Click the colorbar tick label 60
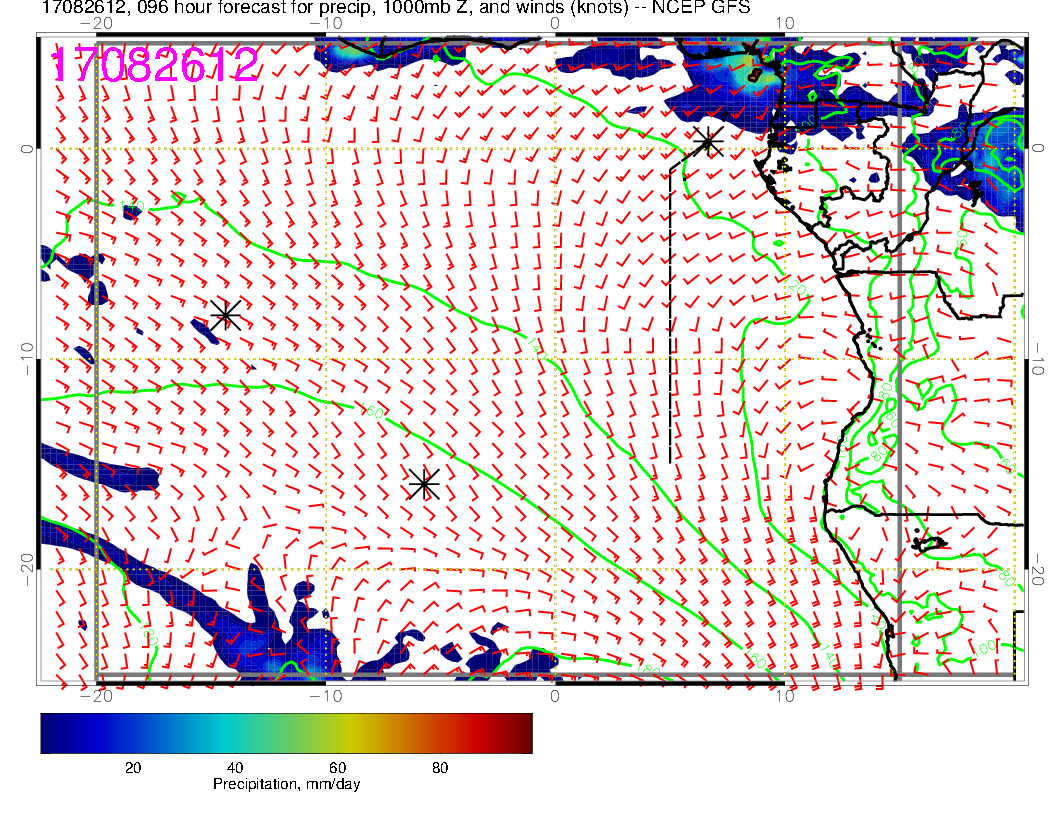 point(337,768)
